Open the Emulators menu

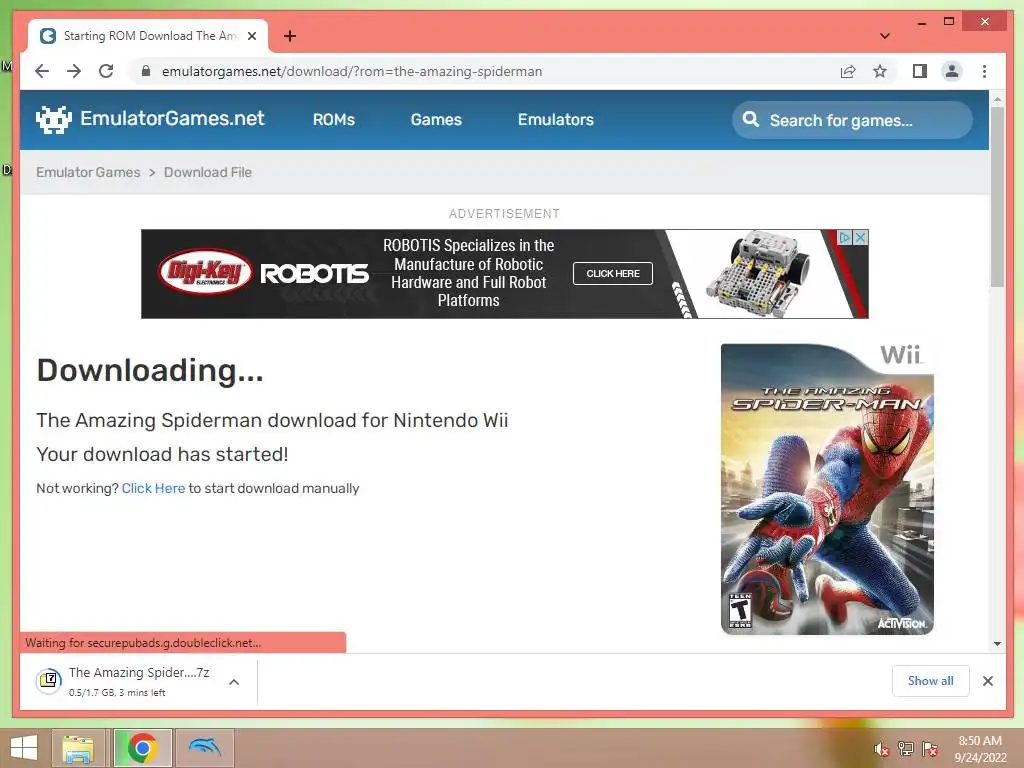(x=556, y=120)
